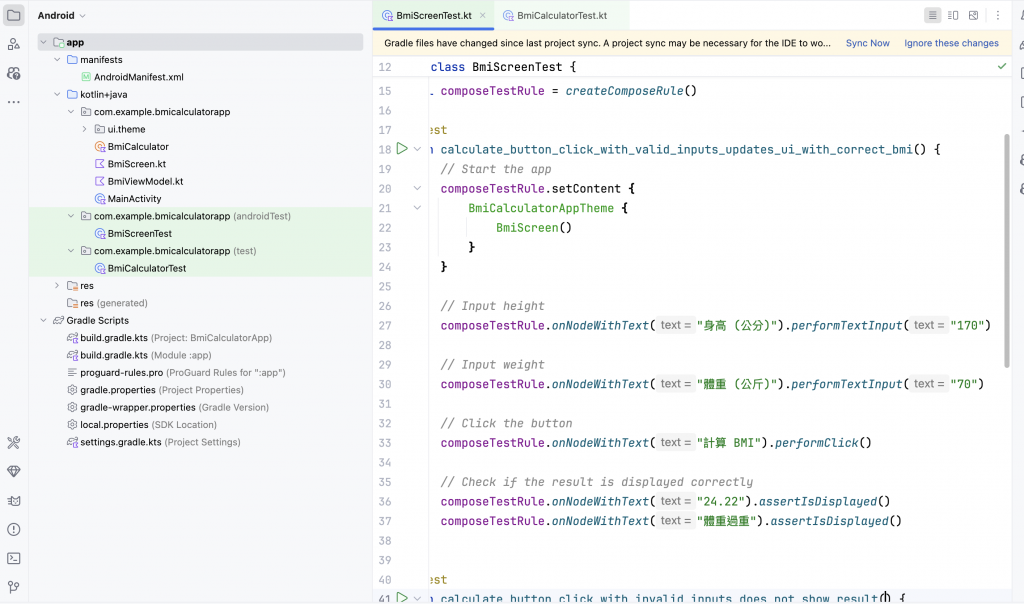Click Ignore these changes link
Screen dimensions: 1024x604
click(951, 43)
